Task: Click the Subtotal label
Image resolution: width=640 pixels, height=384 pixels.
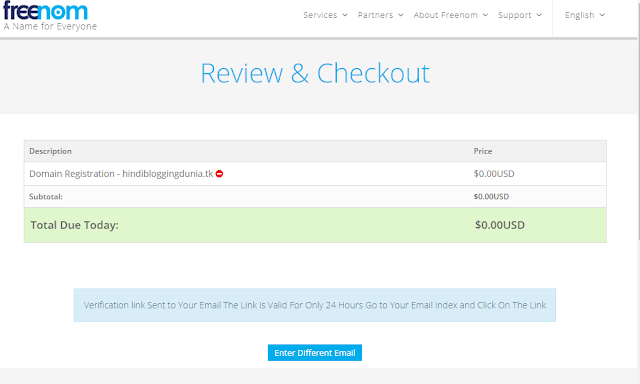Action: [46, 197]
